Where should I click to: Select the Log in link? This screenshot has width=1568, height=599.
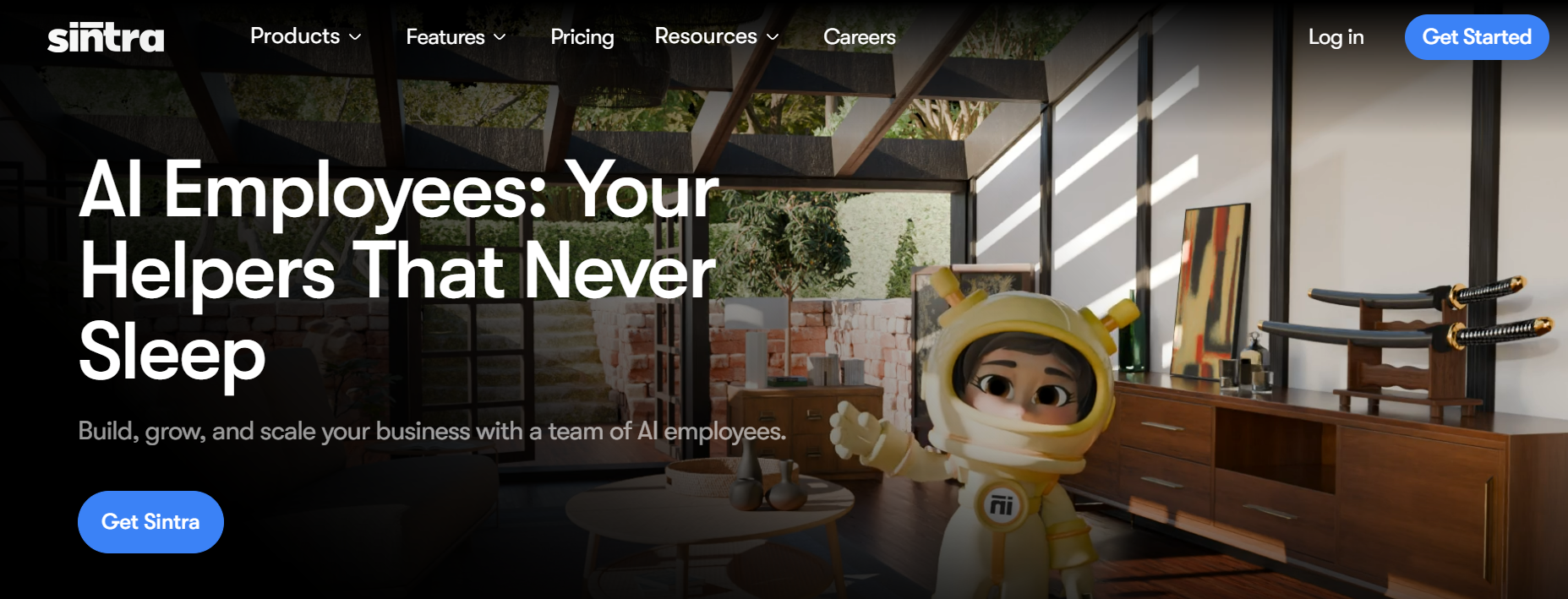(x=1336, y=37)
